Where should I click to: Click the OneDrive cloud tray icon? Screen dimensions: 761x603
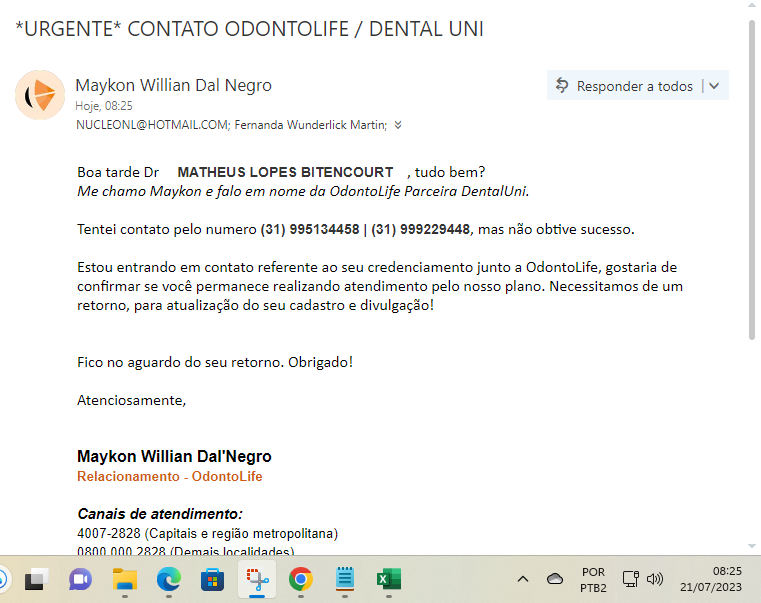(555, 579)
